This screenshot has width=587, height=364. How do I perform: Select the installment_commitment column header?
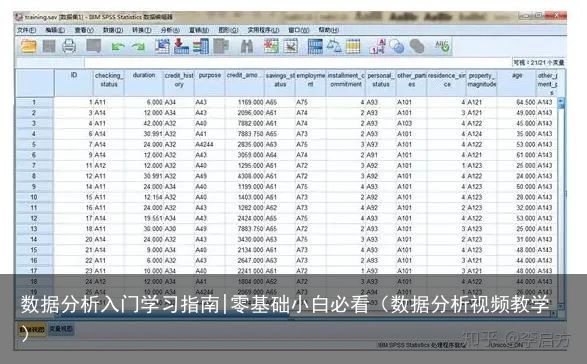tap(346, 83)
